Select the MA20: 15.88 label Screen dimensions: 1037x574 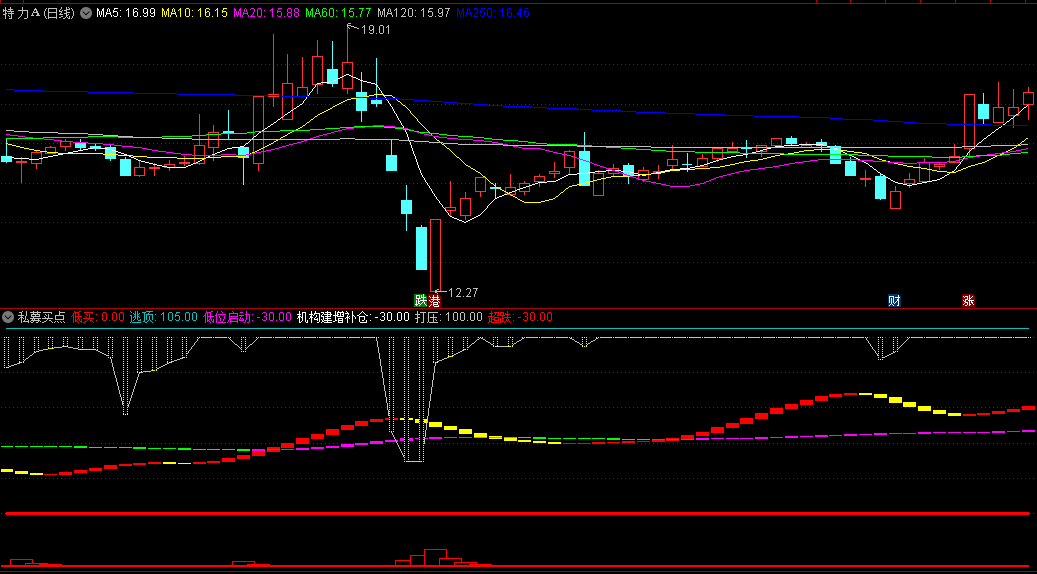[267, 13]
